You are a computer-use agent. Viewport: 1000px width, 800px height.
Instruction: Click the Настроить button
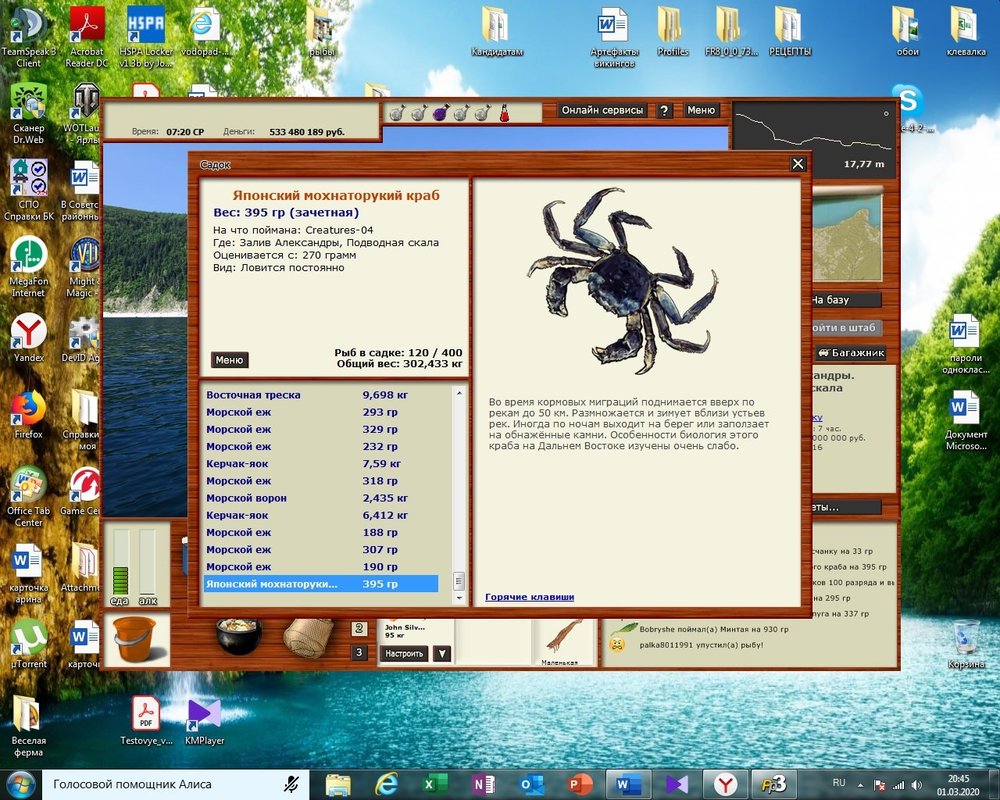click(x=404, y=654)
